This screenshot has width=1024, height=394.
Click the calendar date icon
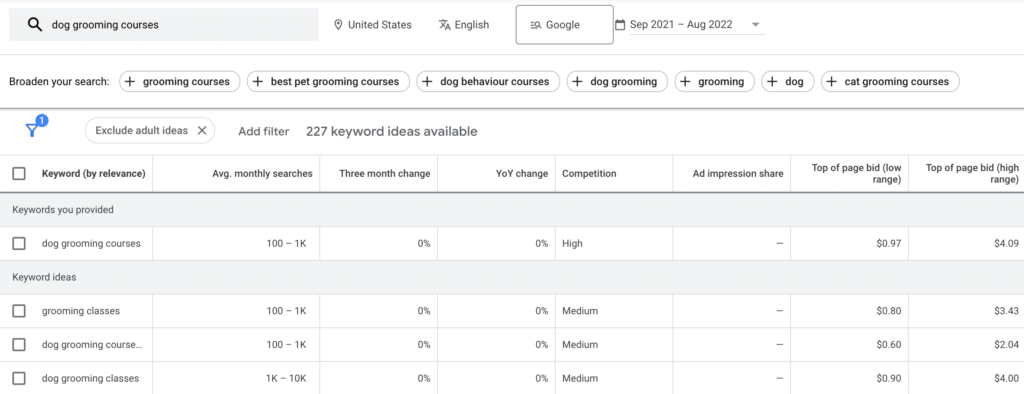tap(620, 25)
